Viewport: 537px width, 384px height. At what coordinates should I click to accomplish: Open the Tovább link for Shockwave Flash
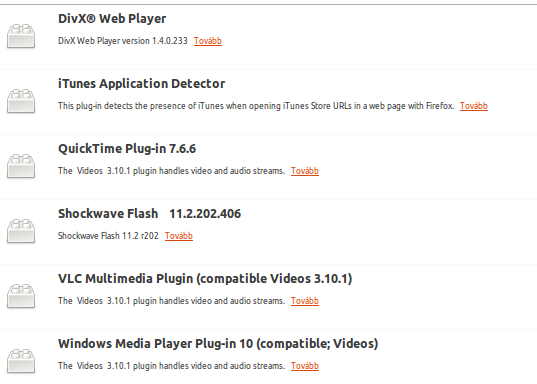tap(179, 236)
